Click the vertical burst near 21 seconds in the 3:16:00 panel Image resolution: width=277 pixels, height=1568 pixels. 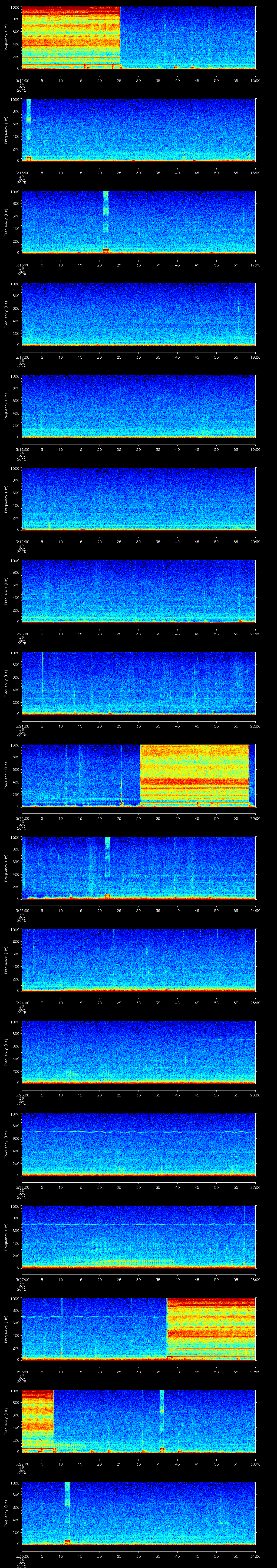click(106, 222)
